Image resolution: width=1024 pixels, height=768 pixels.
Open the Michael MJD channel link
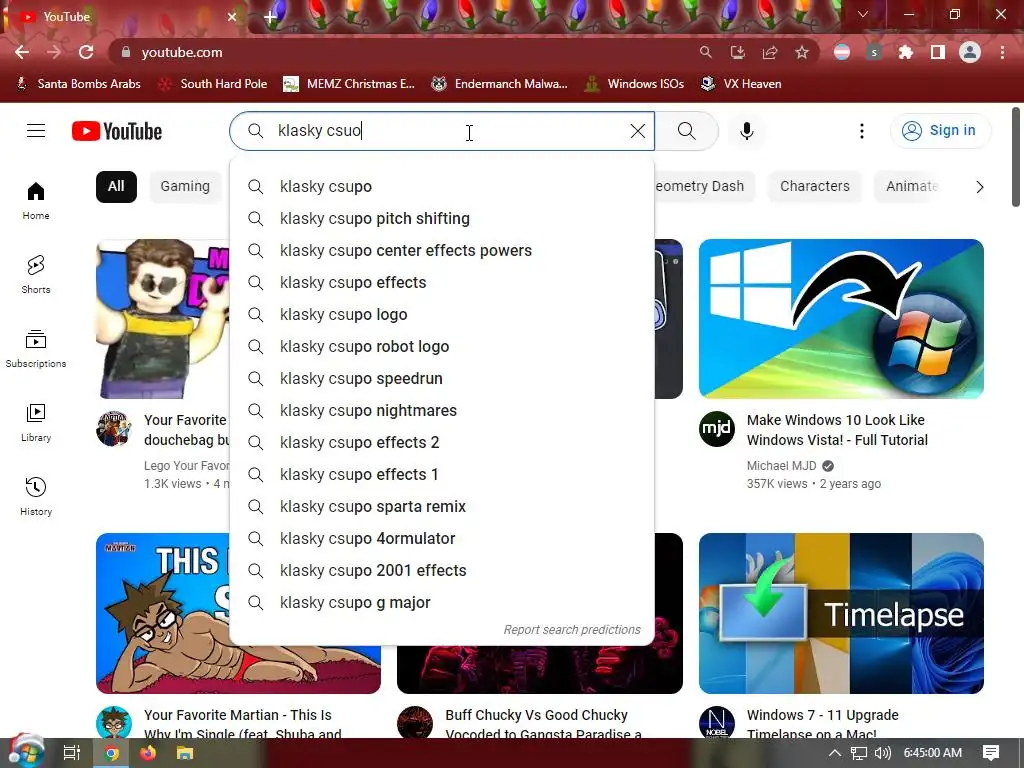point(781,466)
